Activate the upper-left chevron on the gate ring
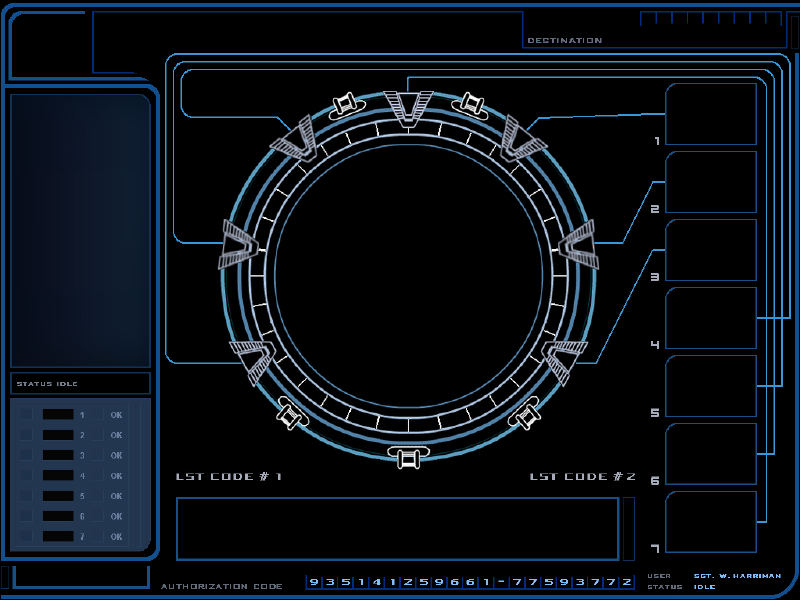 coord(293,138)
